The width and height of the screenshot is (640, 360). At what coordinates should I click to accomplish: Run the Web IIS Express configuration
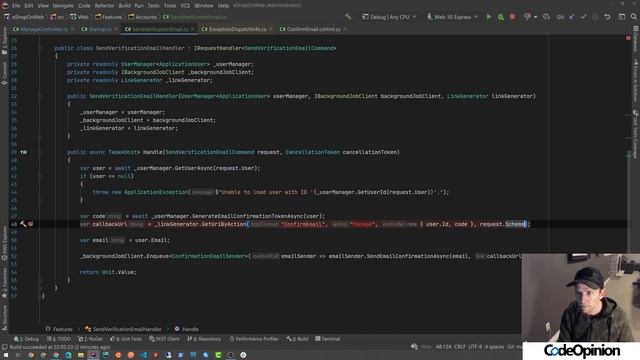(488, 17)
